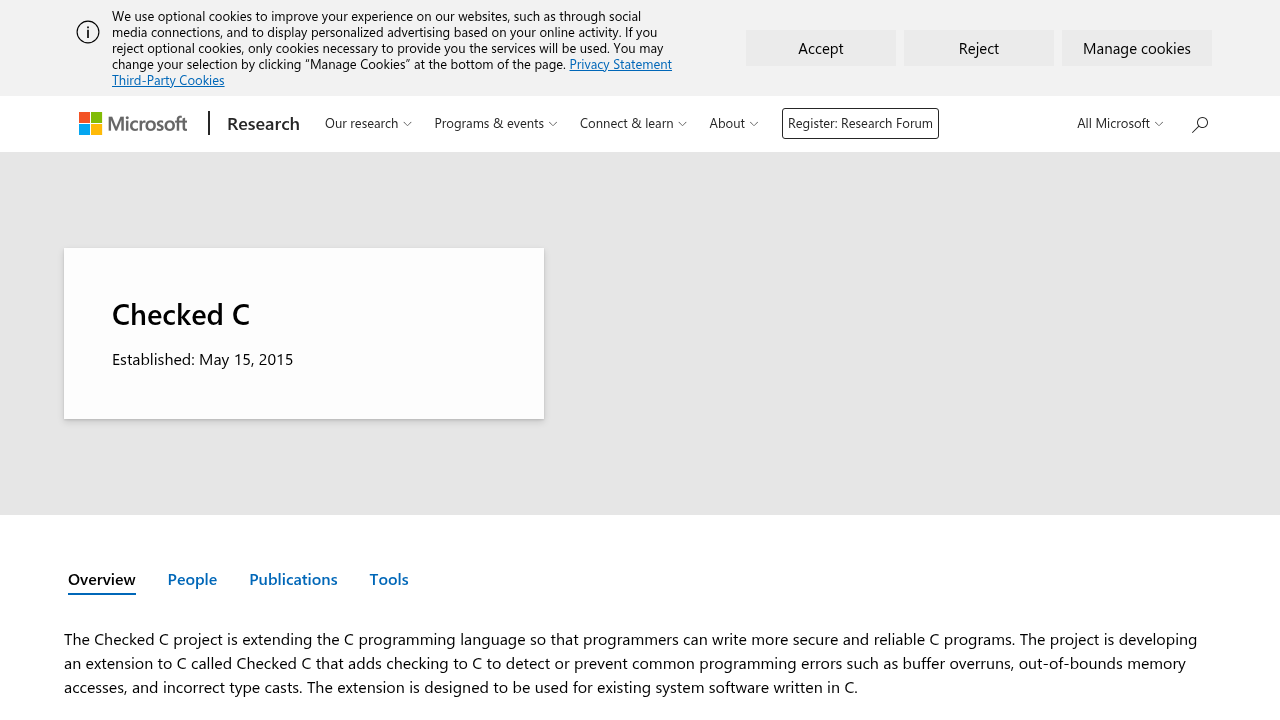Viewport: 1280px width, 720px height.
Task: Click Manage cookies button
Action: click(1137, 48)
